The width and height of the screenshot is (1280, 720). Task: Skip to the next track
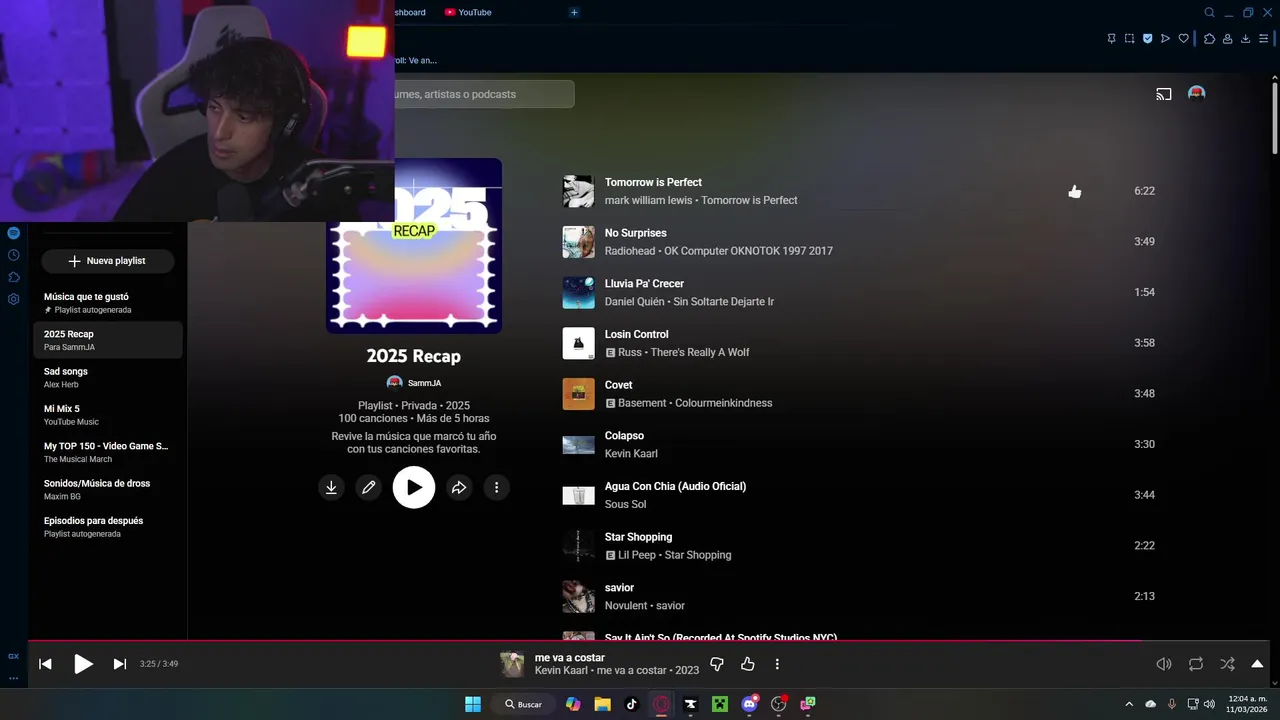pyautogui.click(x=120, y=664)
